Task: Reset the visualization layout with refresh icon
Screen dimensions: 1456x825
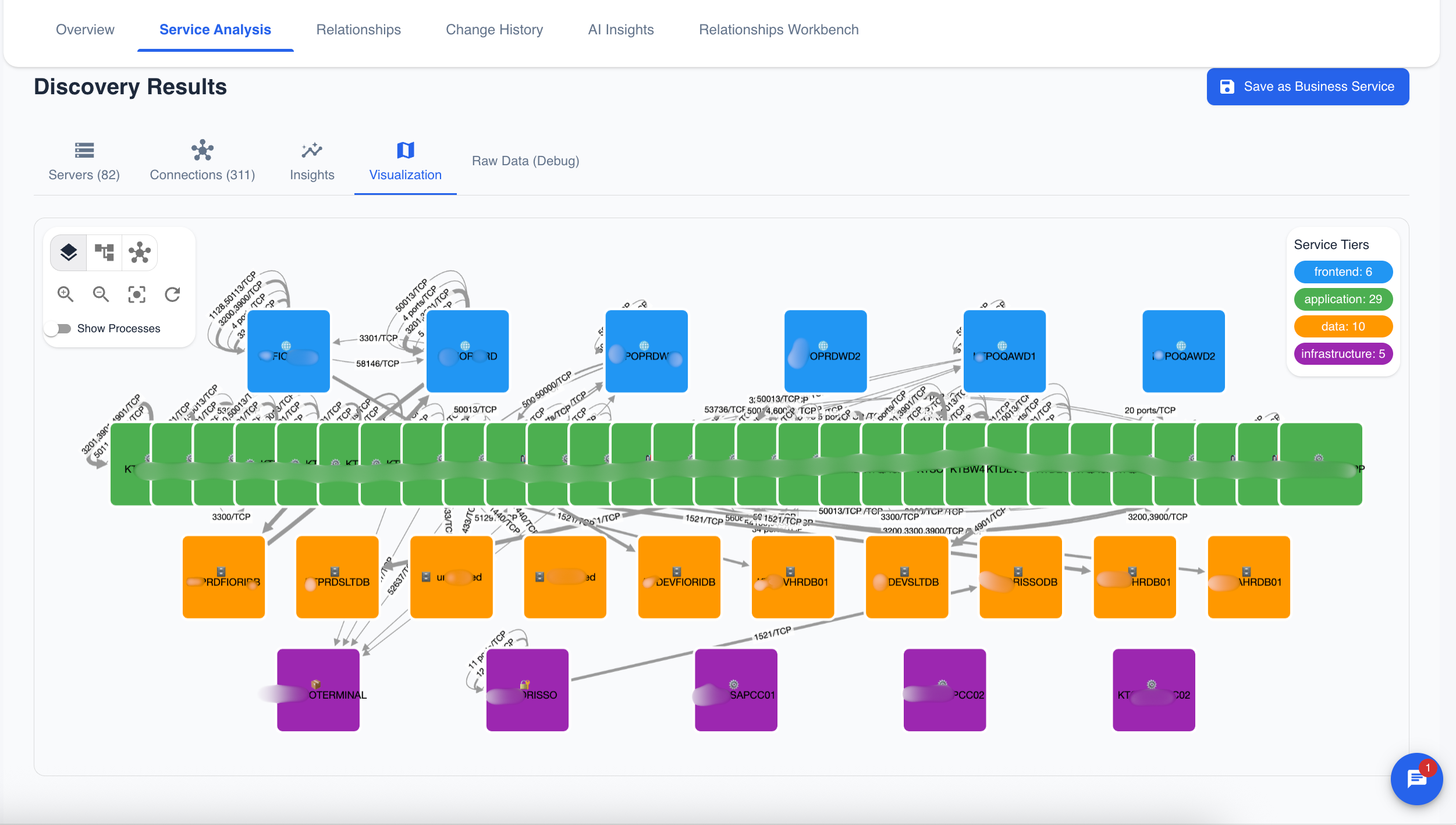Action: point(172,294)
